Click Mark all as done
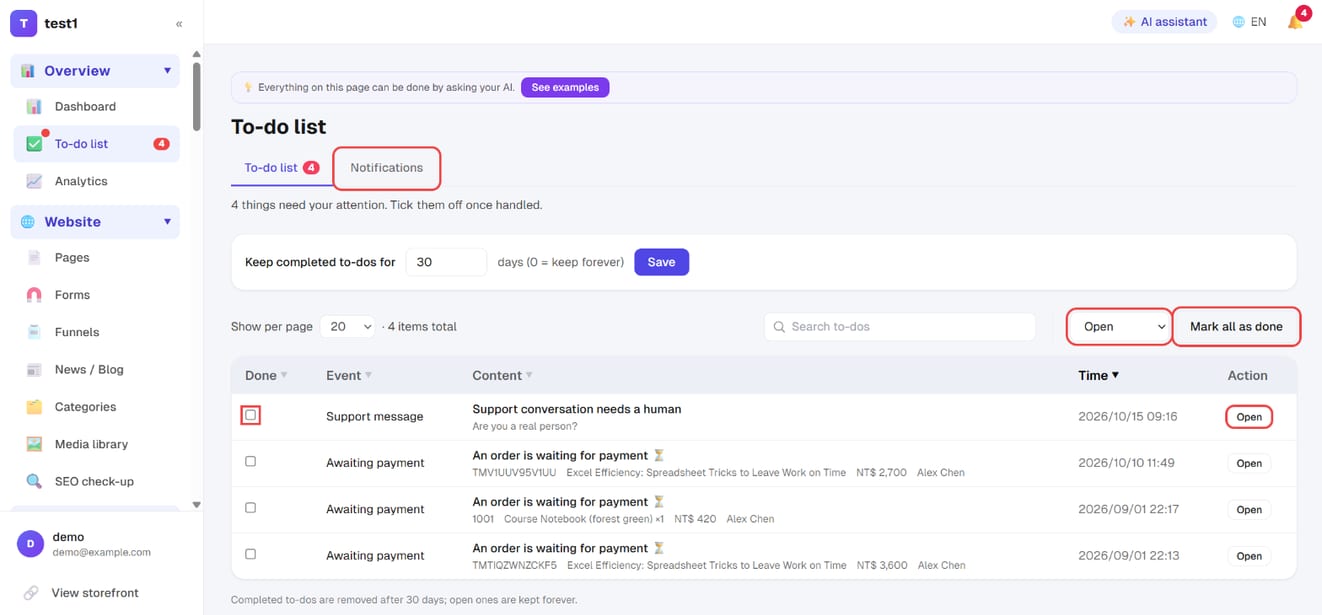 (1236, 327)
